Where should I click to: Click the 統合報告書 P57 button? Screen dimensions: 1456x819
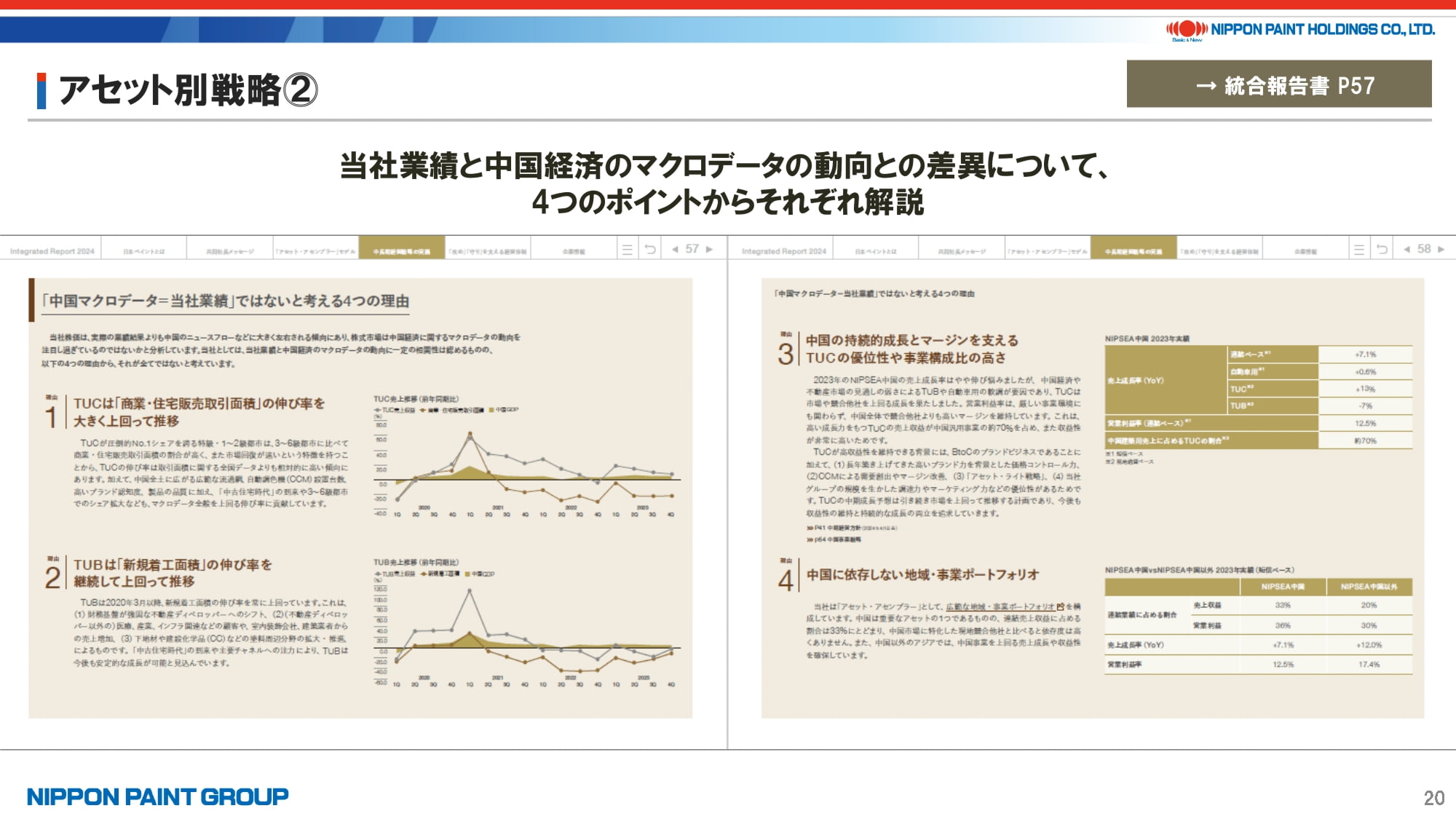[1279, 84]
